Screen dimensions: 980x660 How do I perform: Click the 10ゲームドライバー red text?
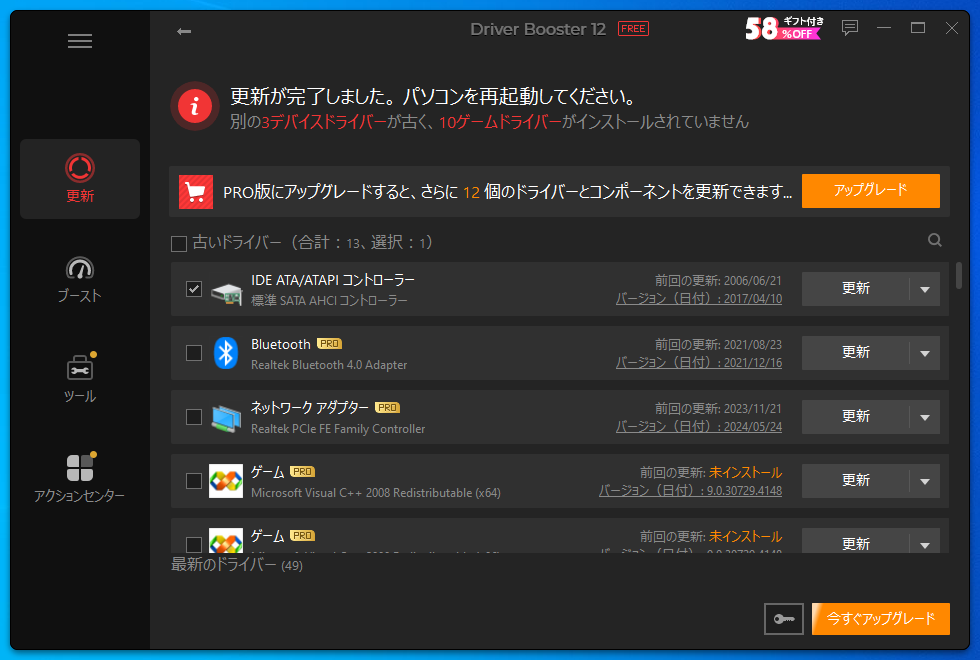pos(500,122)
